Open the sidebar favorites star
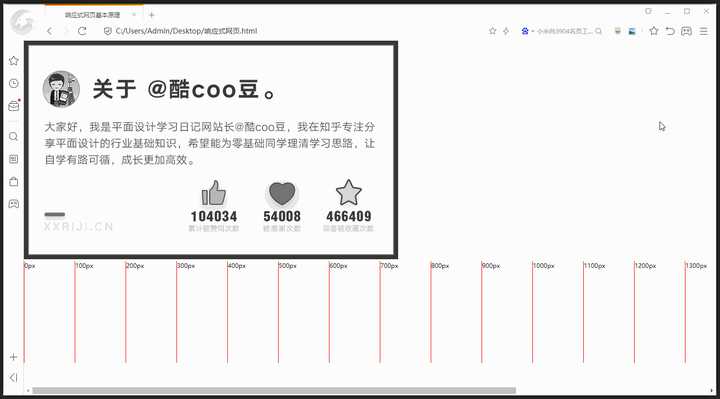 14,61
